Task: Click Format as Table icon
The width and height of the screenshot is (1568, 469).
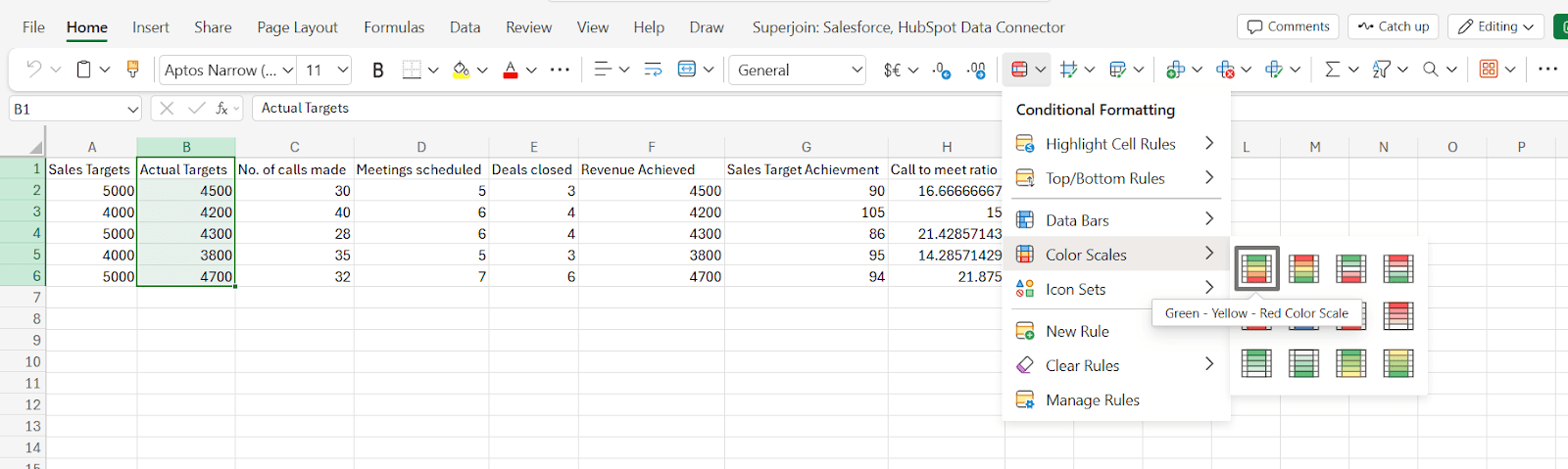Action: click(1117, 70)
